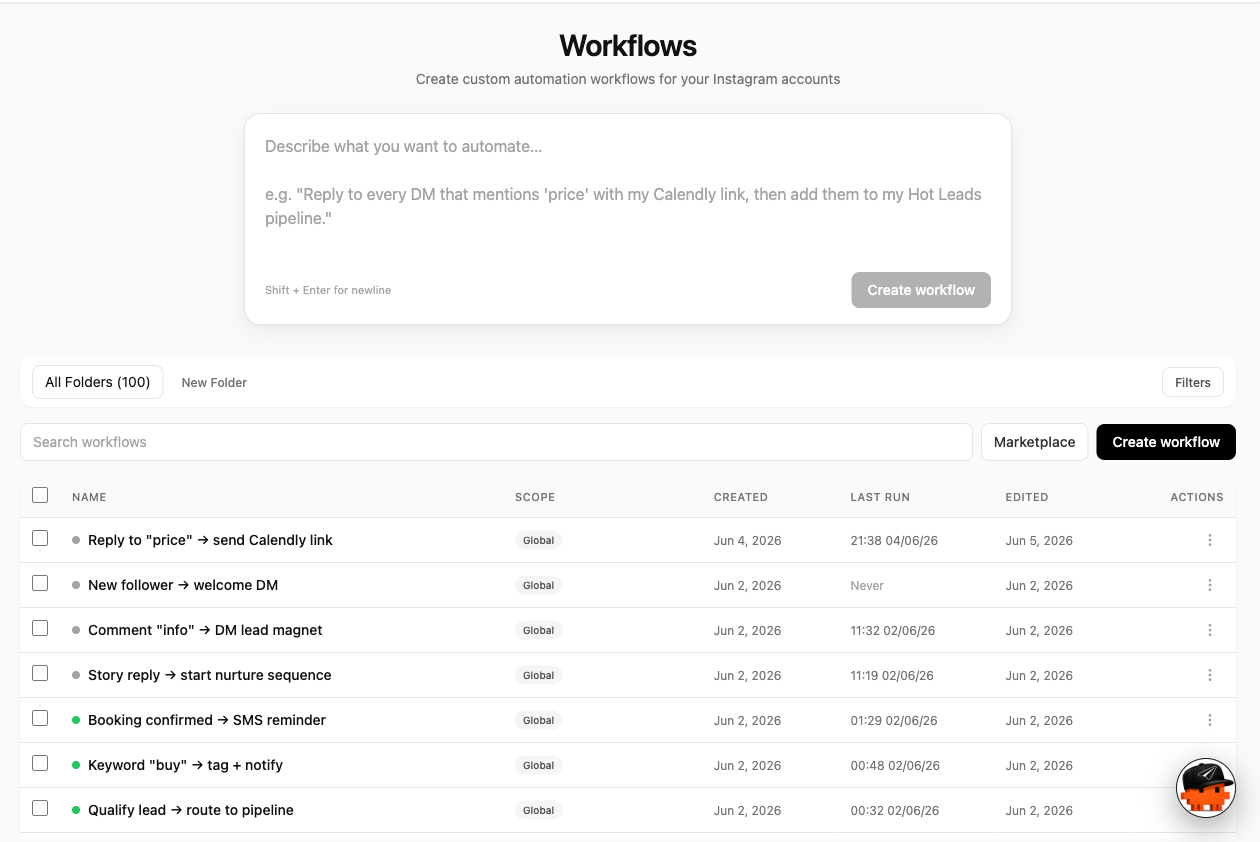Click created date "Jun 4, 2026"

click(x=748, y=541)
